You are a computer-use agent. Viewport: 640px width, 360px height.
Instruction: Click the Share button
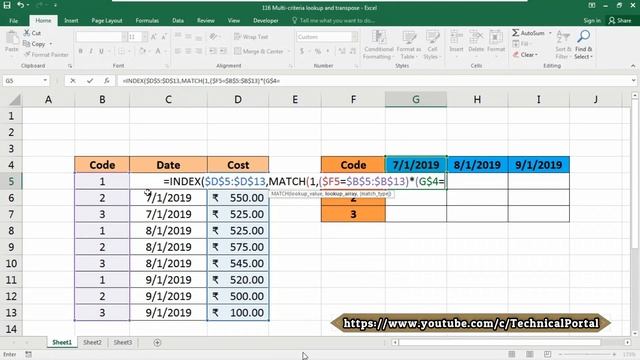click(x=620, y=20)
